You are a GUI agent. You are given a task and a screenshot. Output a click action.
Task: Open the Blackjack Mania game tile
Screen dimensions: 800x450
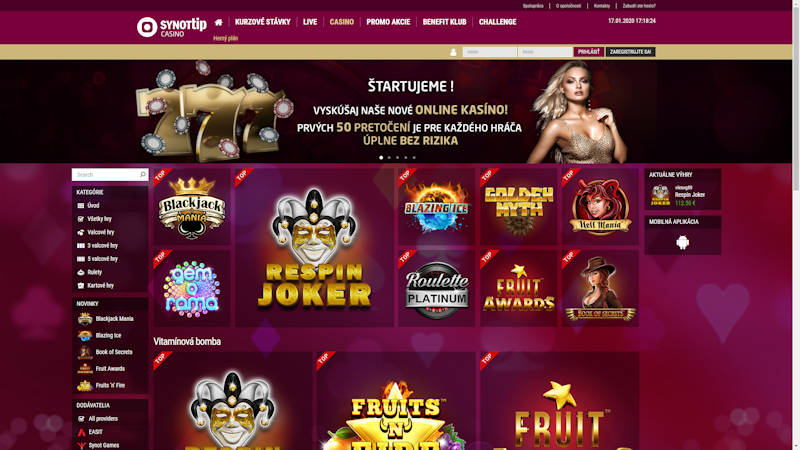click(192, 207)
